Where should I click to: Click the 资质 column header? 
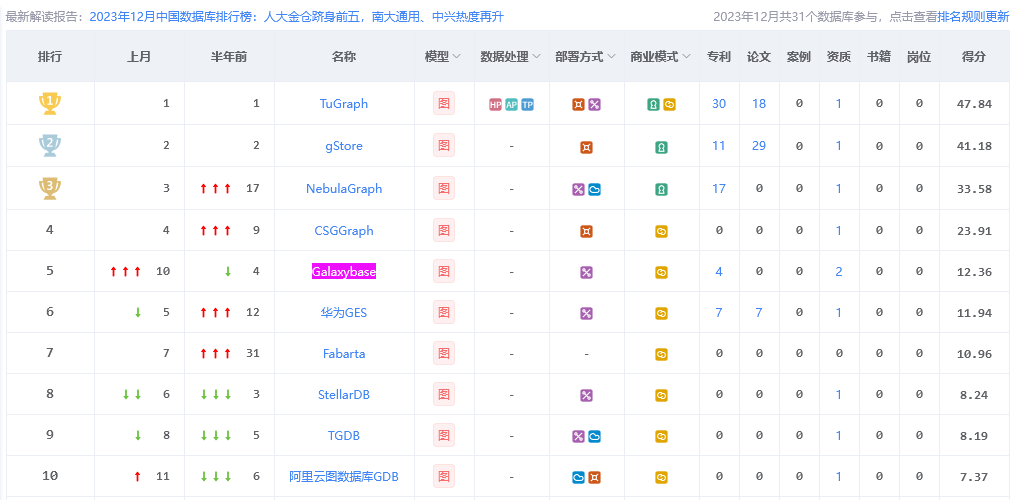pyautogui.click(x=839, y=57)
